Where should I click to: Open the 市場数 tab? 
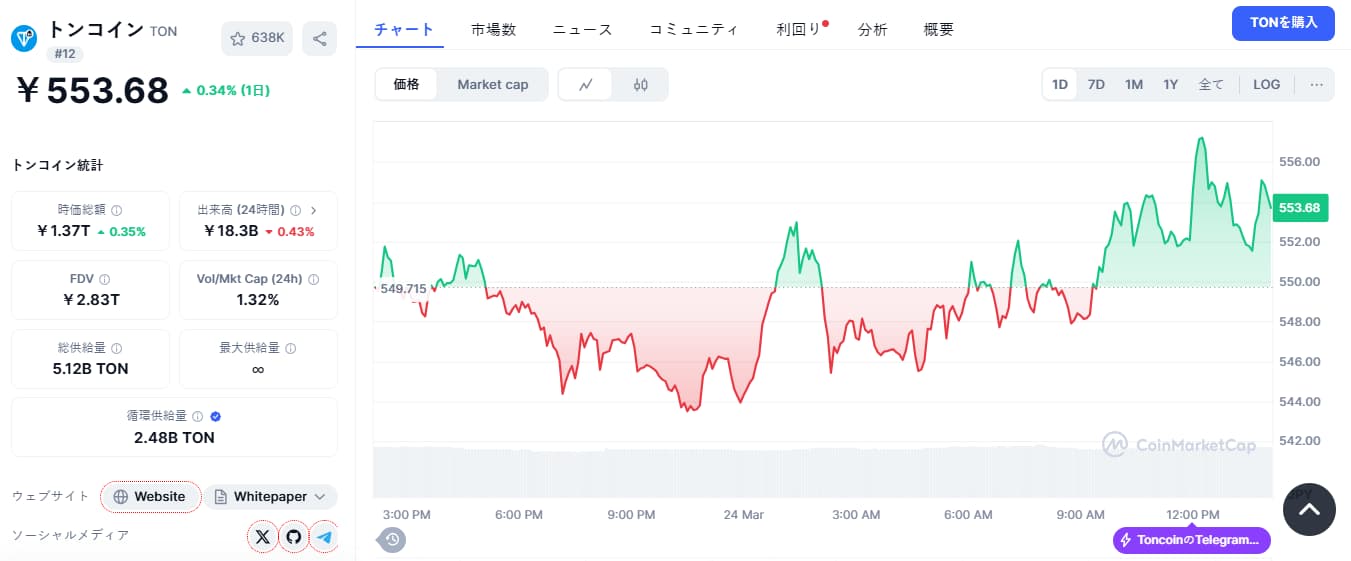coord(493,29)
